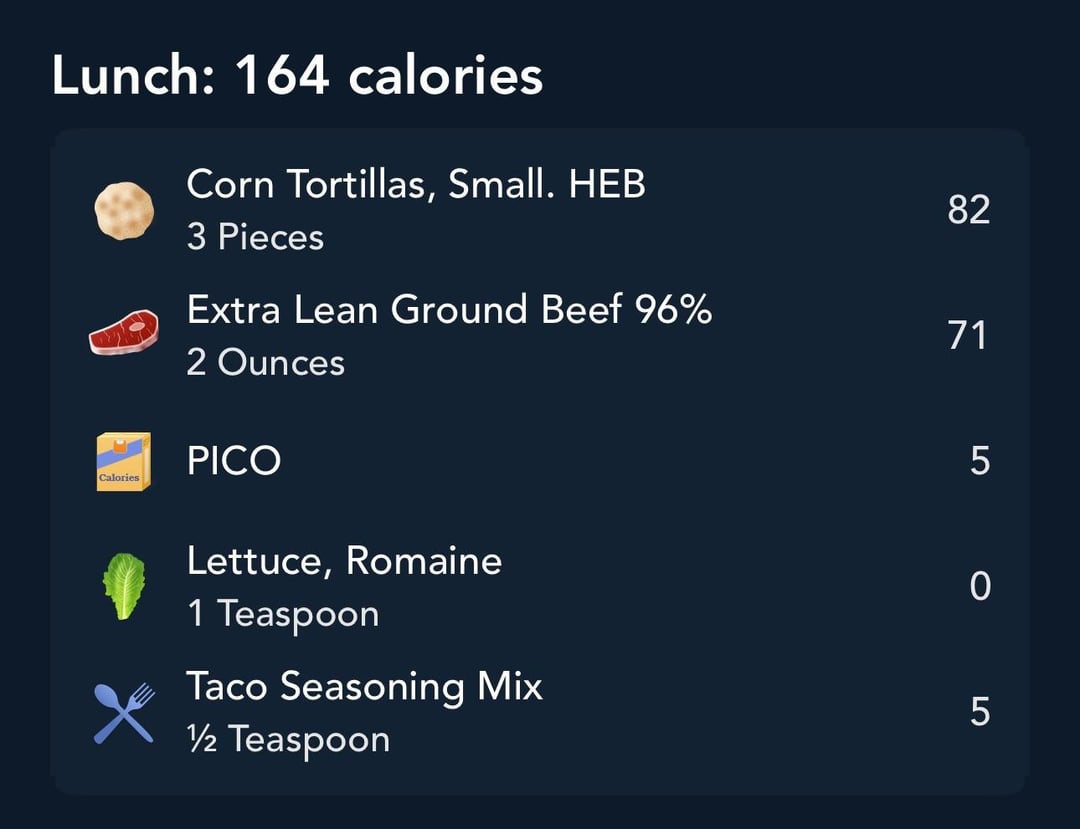Click the 0 calorie value for lettuce
The height and width of the screenshot is (829, 1080).
pos(980,587)
